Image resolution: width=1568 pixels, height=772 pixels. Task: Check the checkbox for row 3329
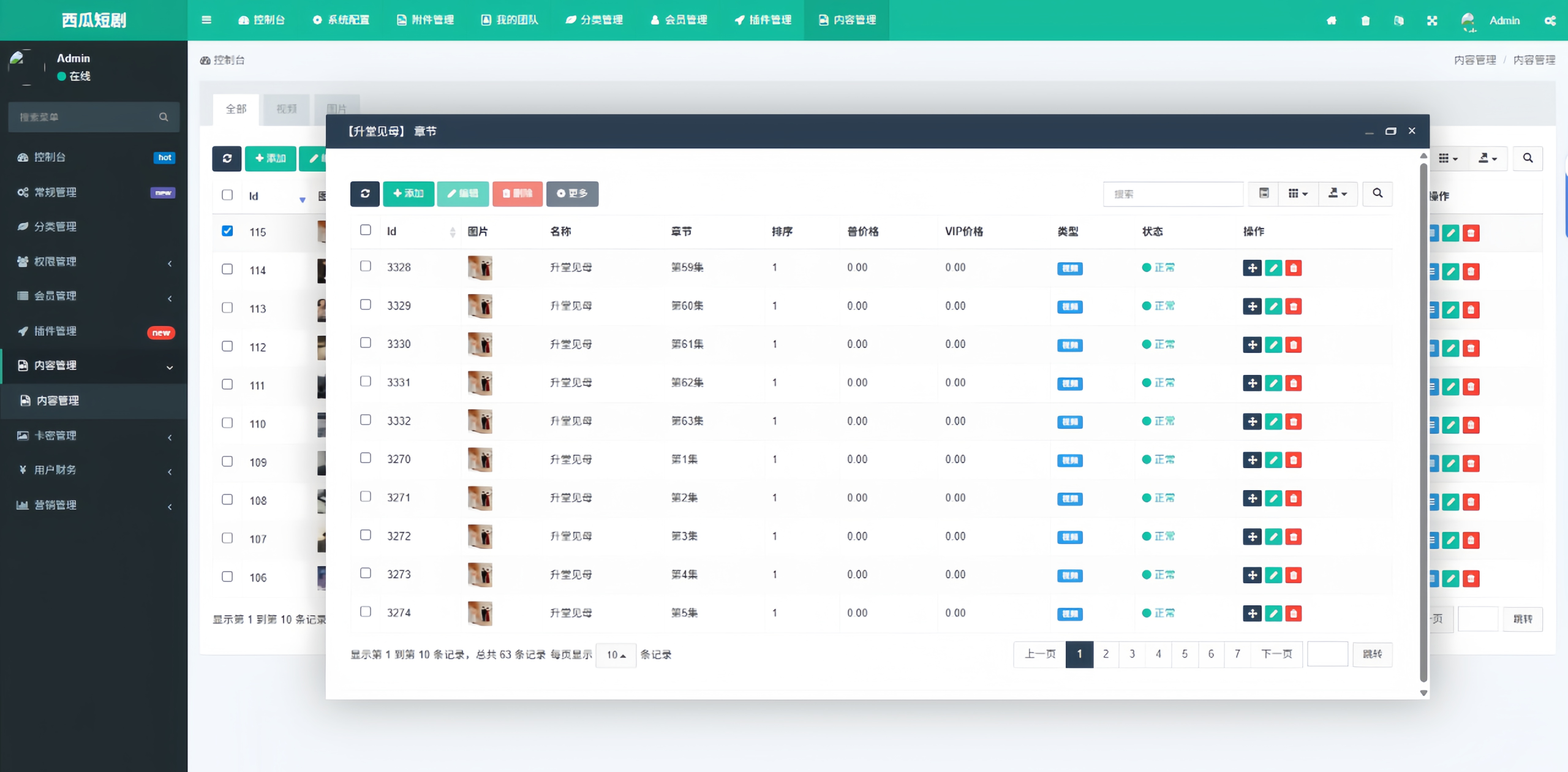[365, 305]
